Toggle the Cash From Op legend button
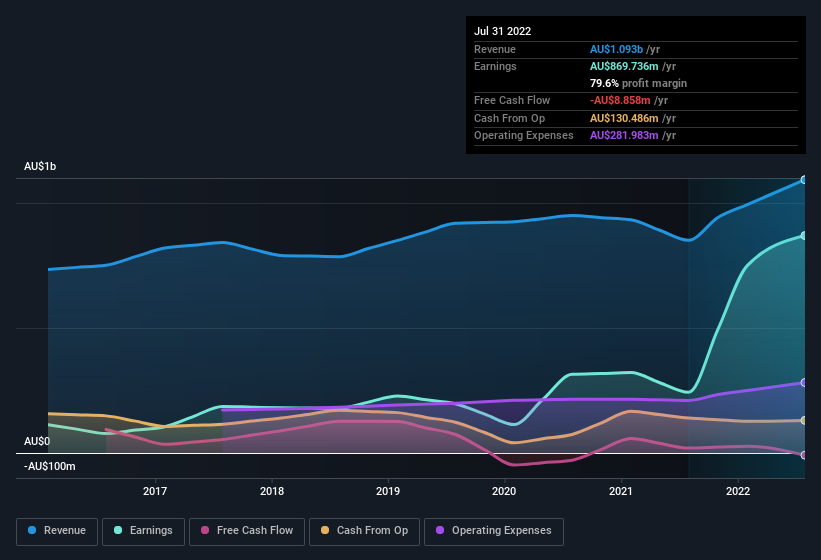The height and width of the screenshot is (560, 821). pyautogui.click(x=364, y=531)
